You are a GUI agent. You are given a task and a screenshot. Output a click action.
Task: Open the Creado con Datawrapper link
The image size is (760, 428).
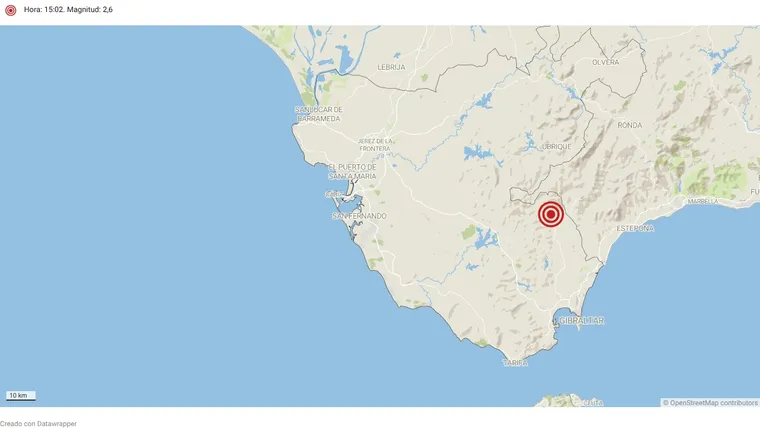pos(38,424)
